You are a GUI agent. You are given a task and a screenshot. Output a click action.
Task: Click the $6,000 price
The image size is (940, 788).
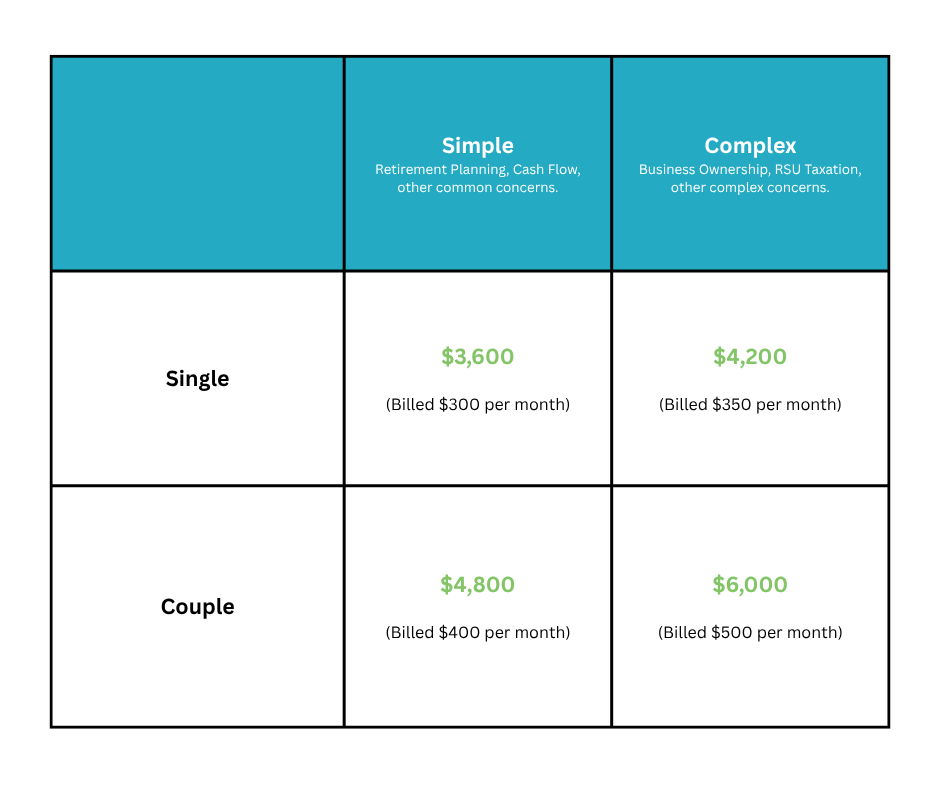coord(749,584)
